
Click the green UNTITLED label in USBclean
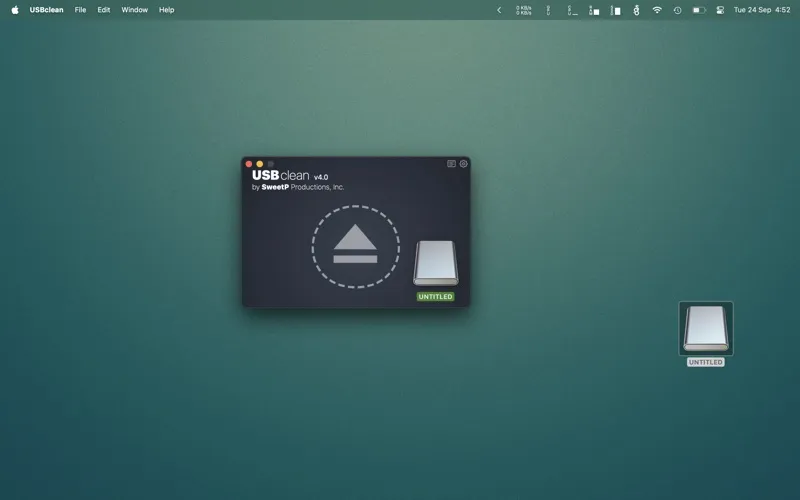435,296
